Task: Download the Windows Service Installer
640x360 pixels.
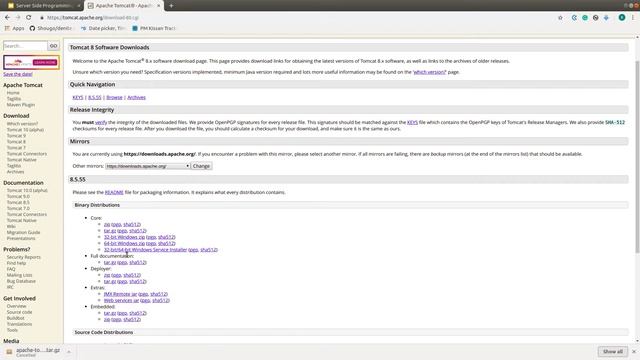Action: (x=145, y=250)
